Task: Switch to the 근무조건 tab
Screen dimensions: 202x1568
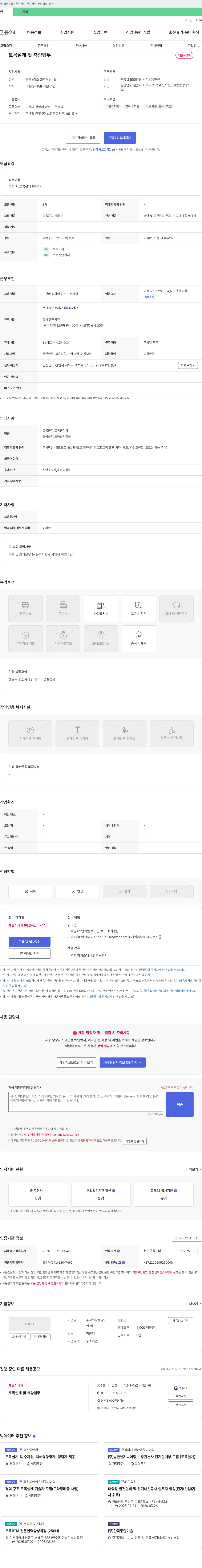Action: tap(44, 46)
